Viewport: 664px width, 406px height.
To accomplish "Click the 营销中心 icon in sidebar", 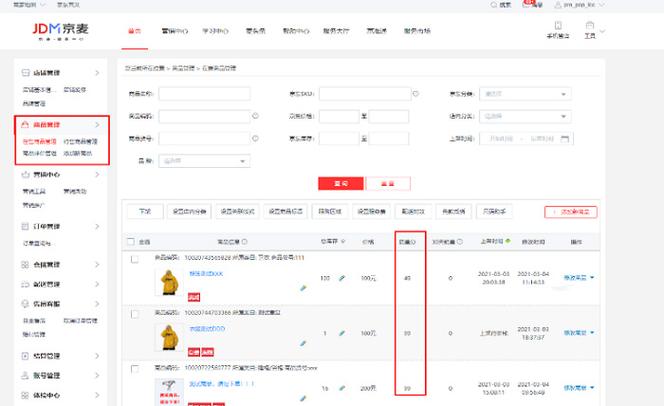I will (x=25, y=174).
